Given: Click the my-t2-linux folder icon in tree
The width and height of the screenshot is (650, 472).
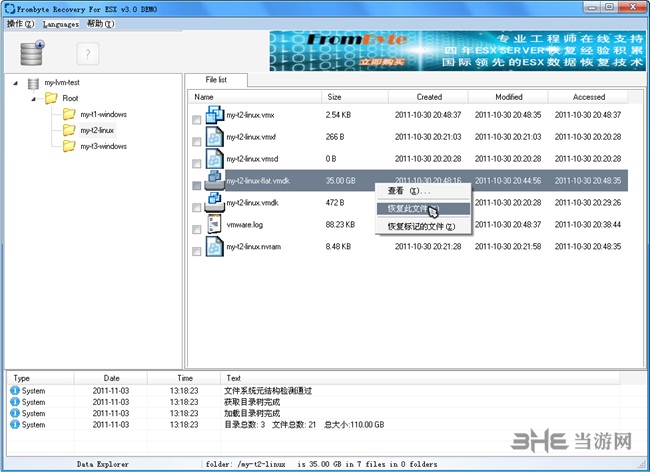Looking at the screenshot, I should [69, 130].
